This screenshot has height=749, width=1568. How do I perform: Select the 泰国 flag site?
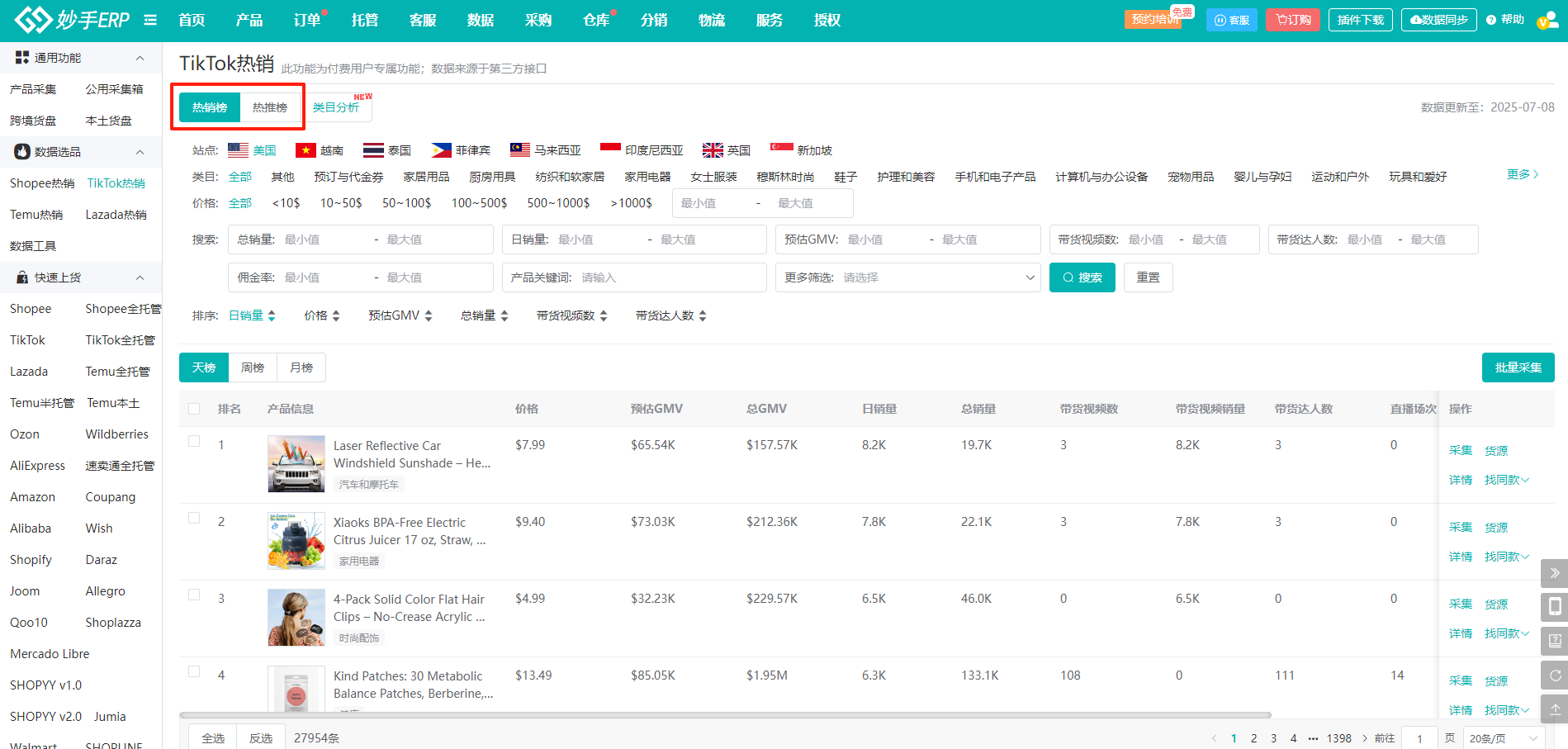click(387, 150)
